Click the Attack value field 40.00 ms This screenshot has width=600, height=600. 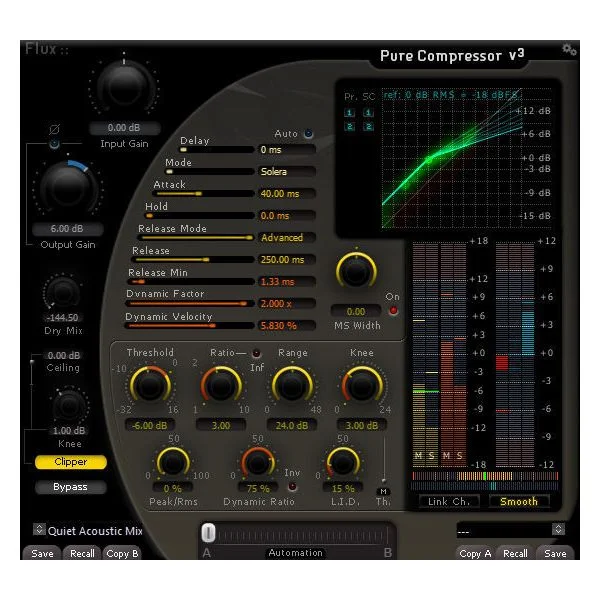click(x=286, y=194)
